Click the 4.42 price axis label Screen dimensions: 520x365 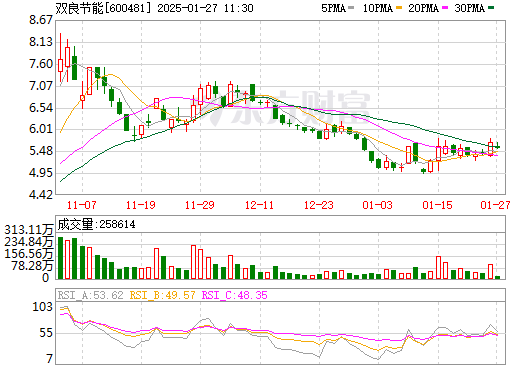(41, 195)
